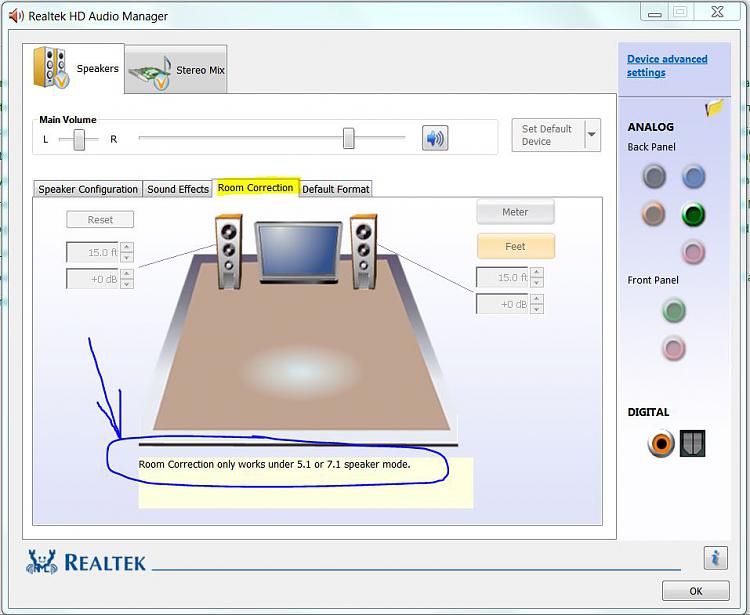Click the mute speaker icon button

click(435, 138)
